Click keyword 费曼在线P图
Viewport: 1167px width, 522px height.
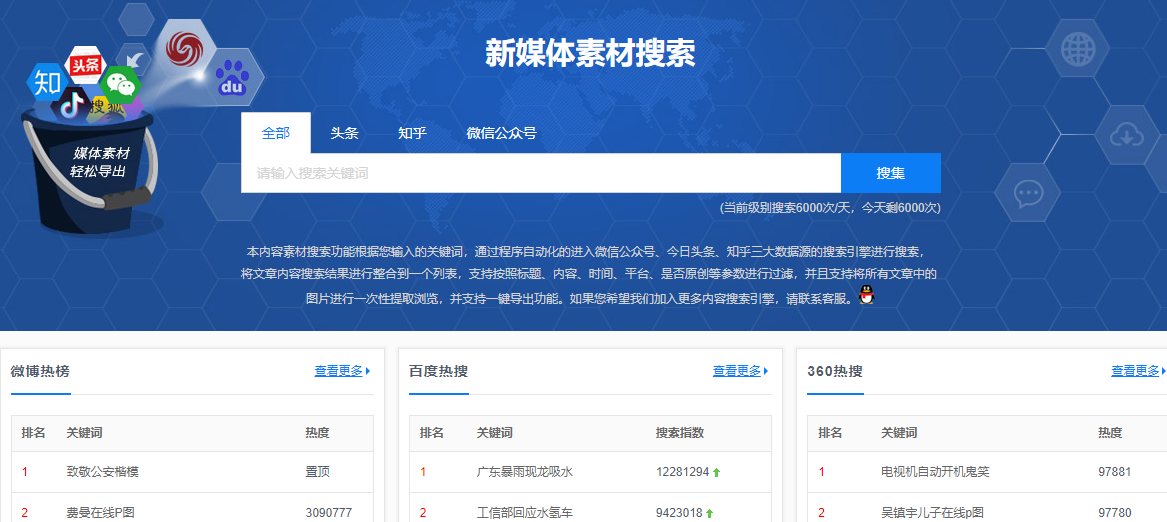click(x=100, y=513)
